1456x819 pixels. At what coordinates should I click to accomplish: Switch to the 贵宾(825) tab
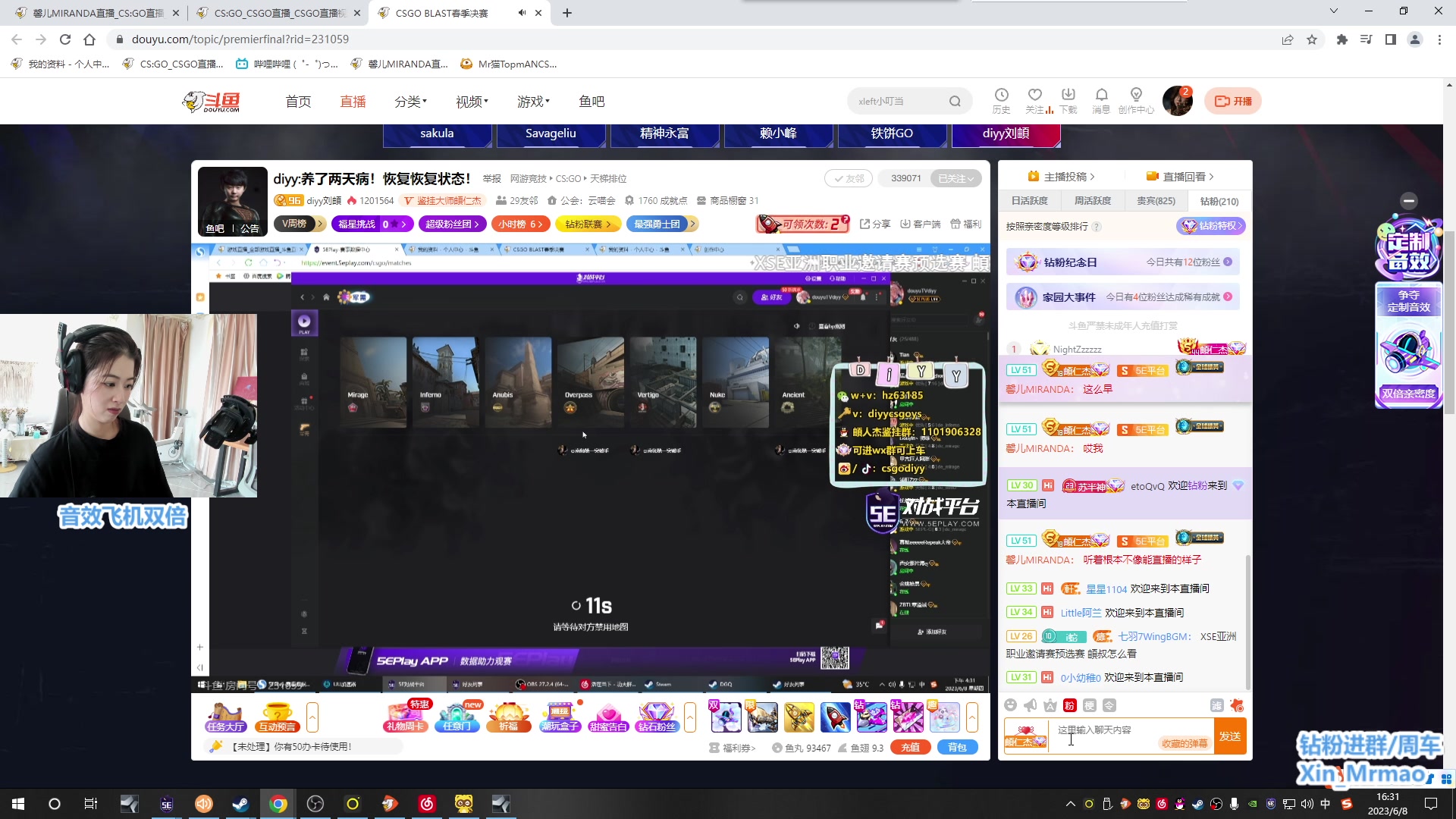pos(1156,201)
